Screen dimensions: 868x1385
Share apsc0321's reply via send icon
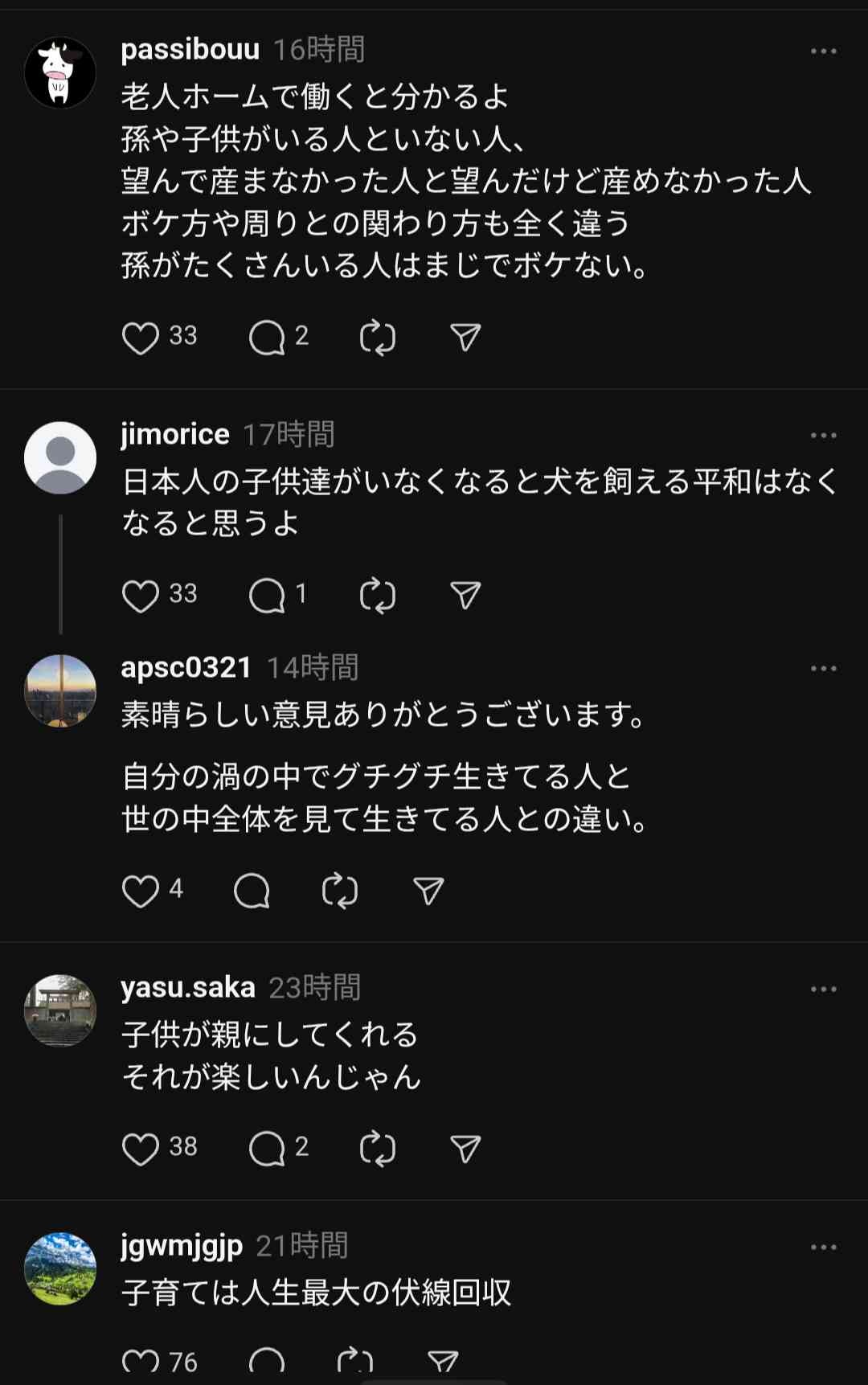point(428,891)
